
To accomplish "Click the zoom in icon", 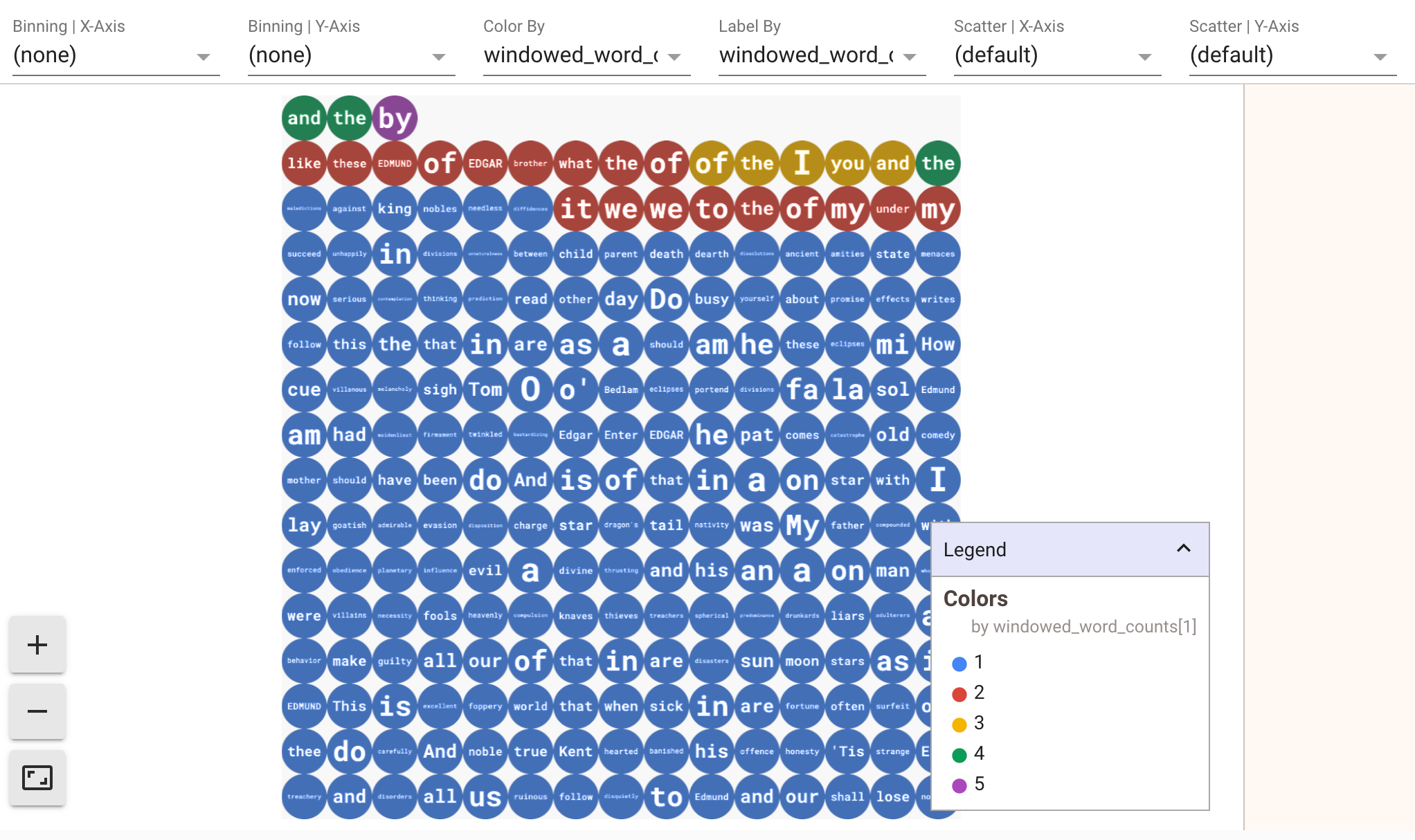I will pyautogui.click(x=38, y=644).
